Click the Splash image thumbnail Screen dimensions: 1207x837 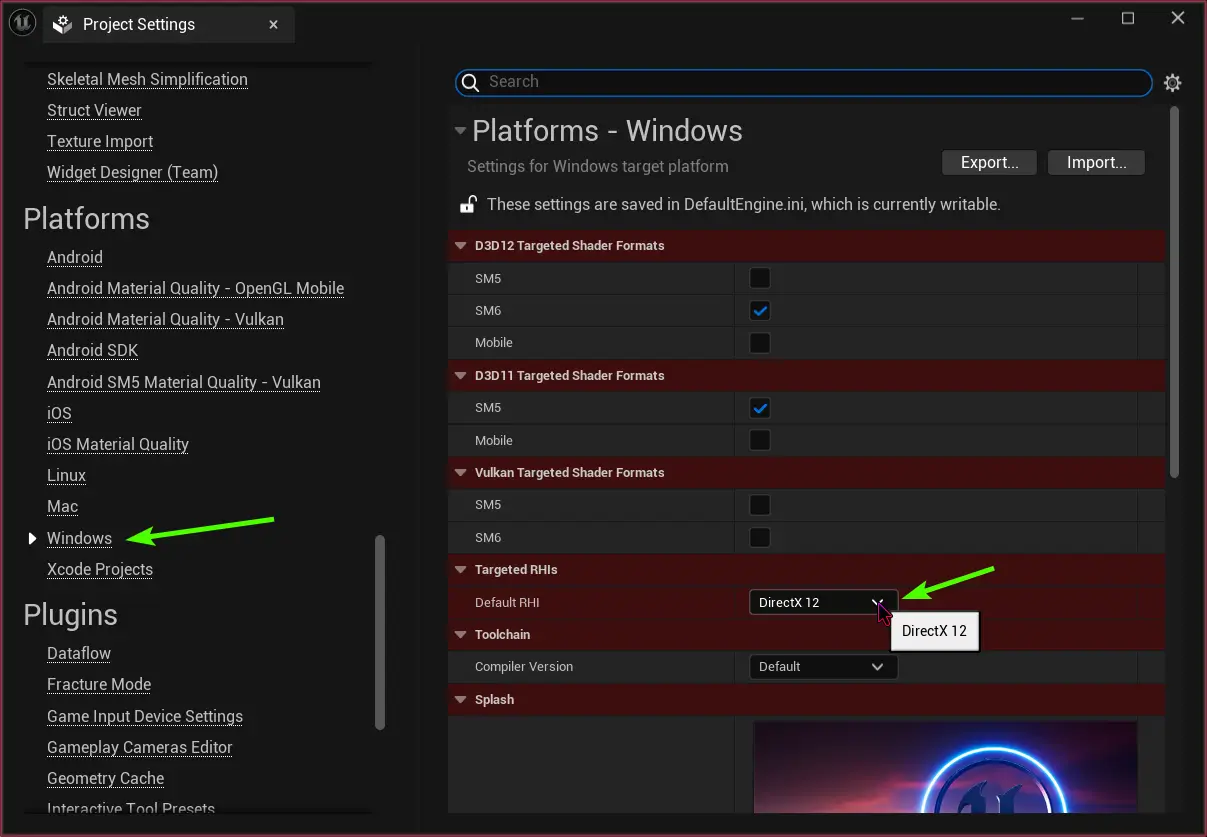coord(944,767)
